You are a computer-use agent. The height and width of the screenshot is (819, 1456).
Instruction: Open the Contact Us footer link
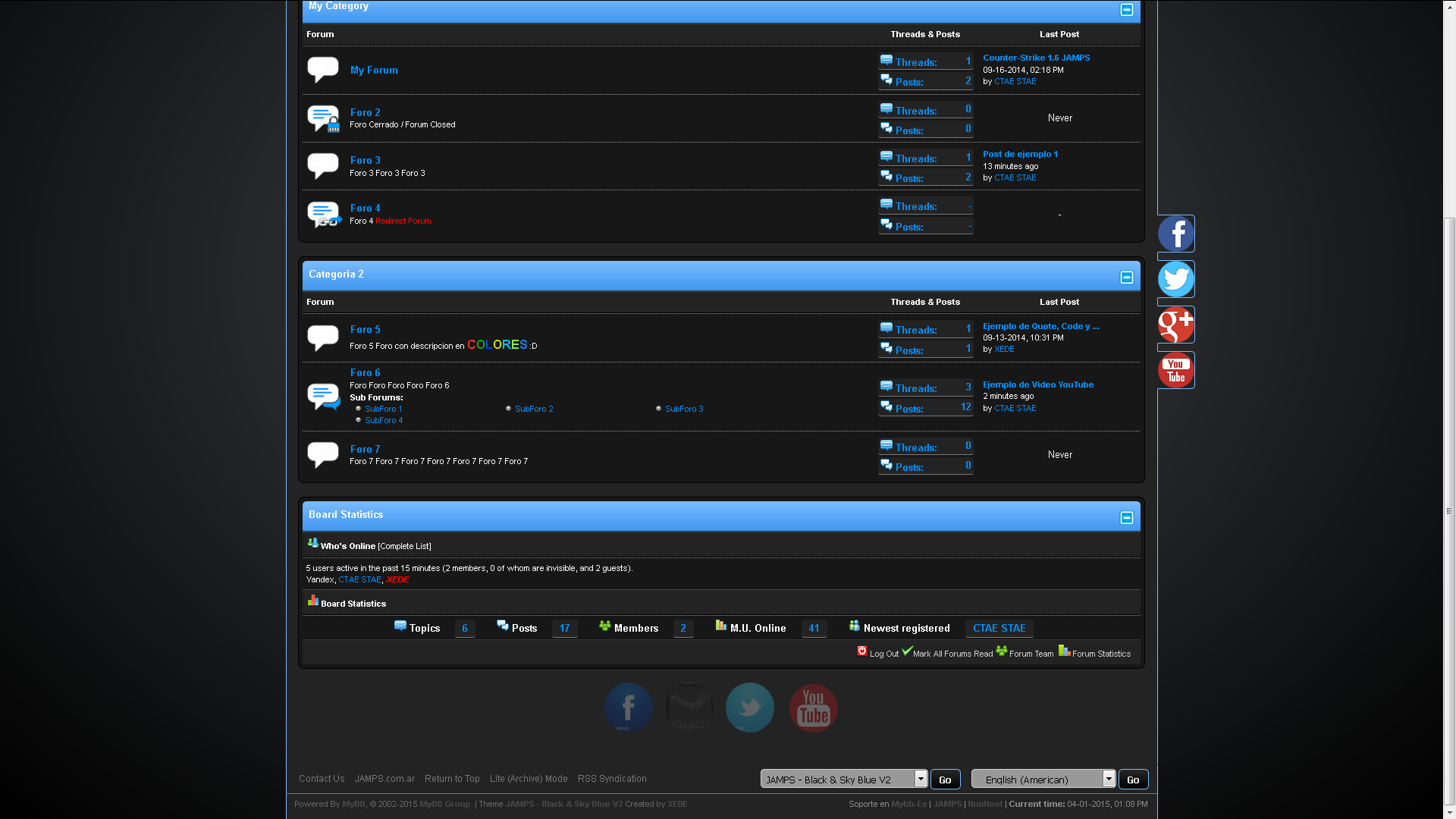coord(322,779)
